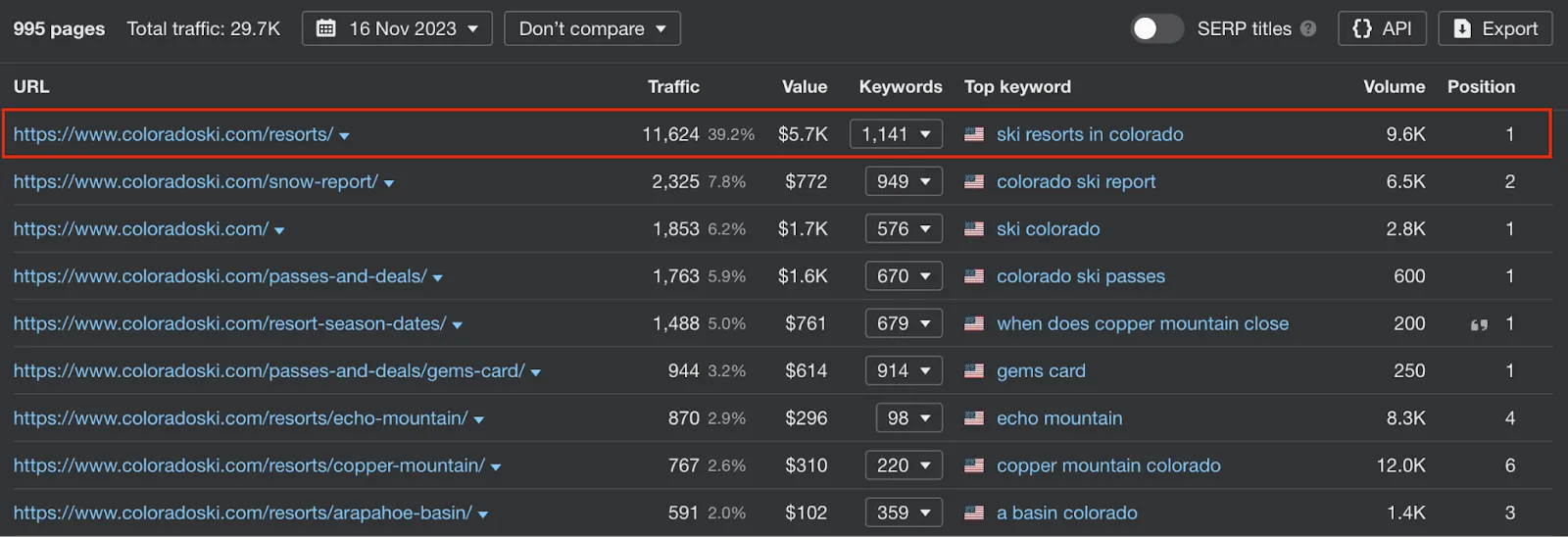The width and height of the screenshot is (1568, 537).
Task: Sort by the Volume column header
Action: pyautogui.click(x=1394, y=86)
